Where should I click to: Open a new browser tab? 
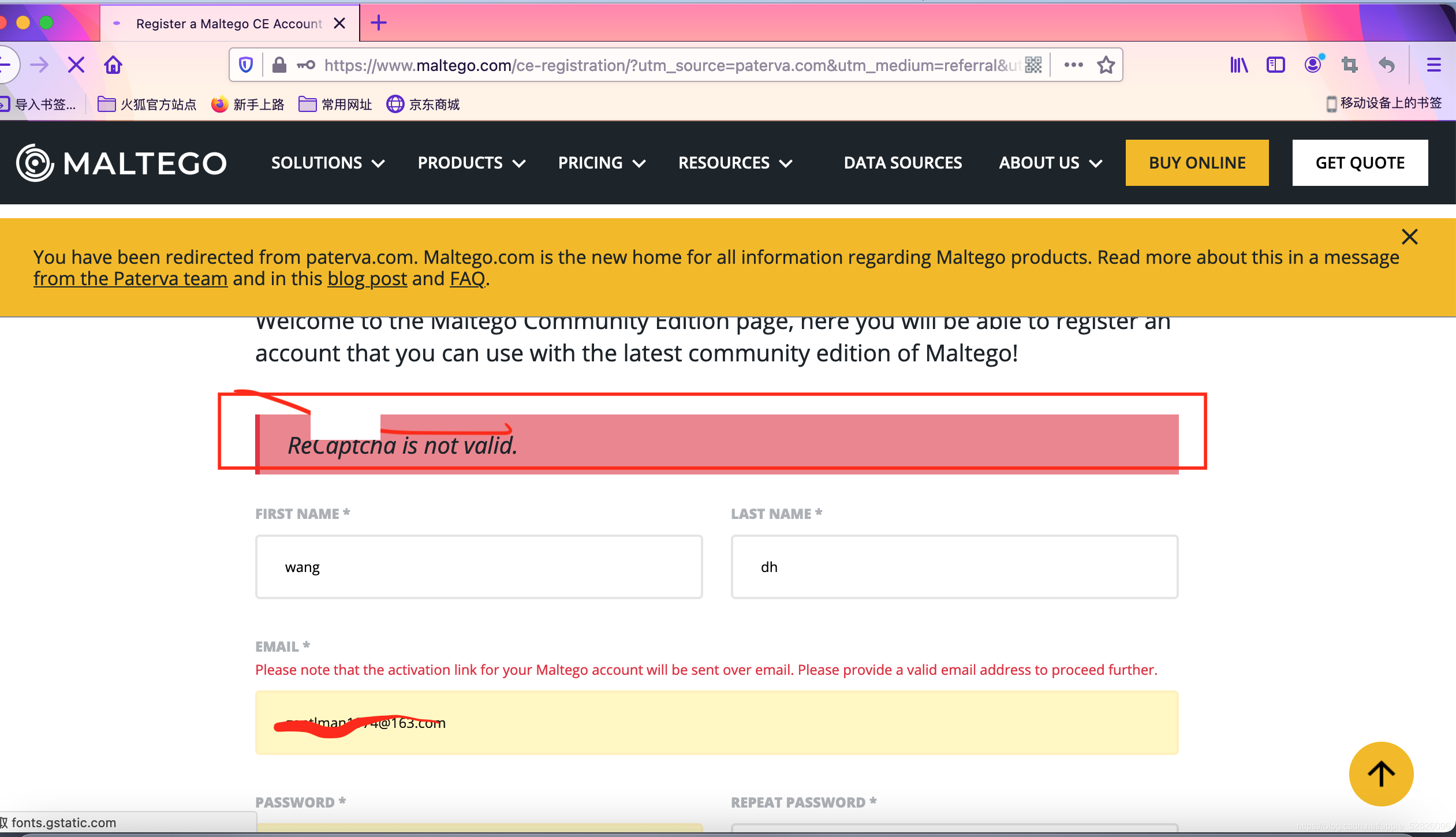379,23
